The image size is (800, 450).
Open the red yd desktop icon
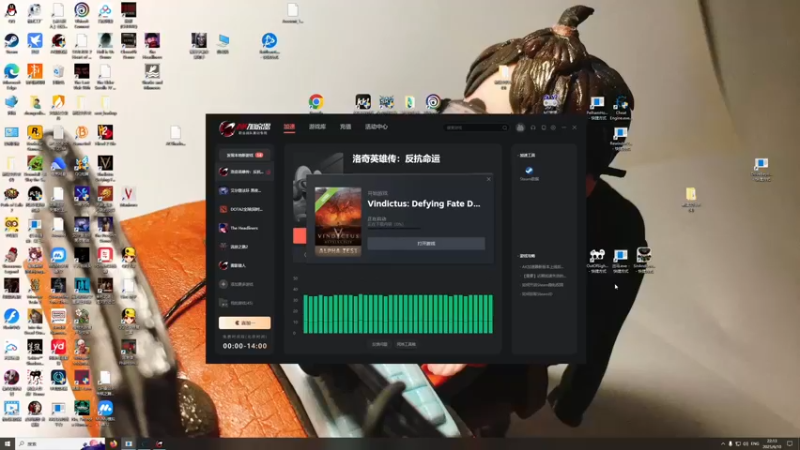58,349
